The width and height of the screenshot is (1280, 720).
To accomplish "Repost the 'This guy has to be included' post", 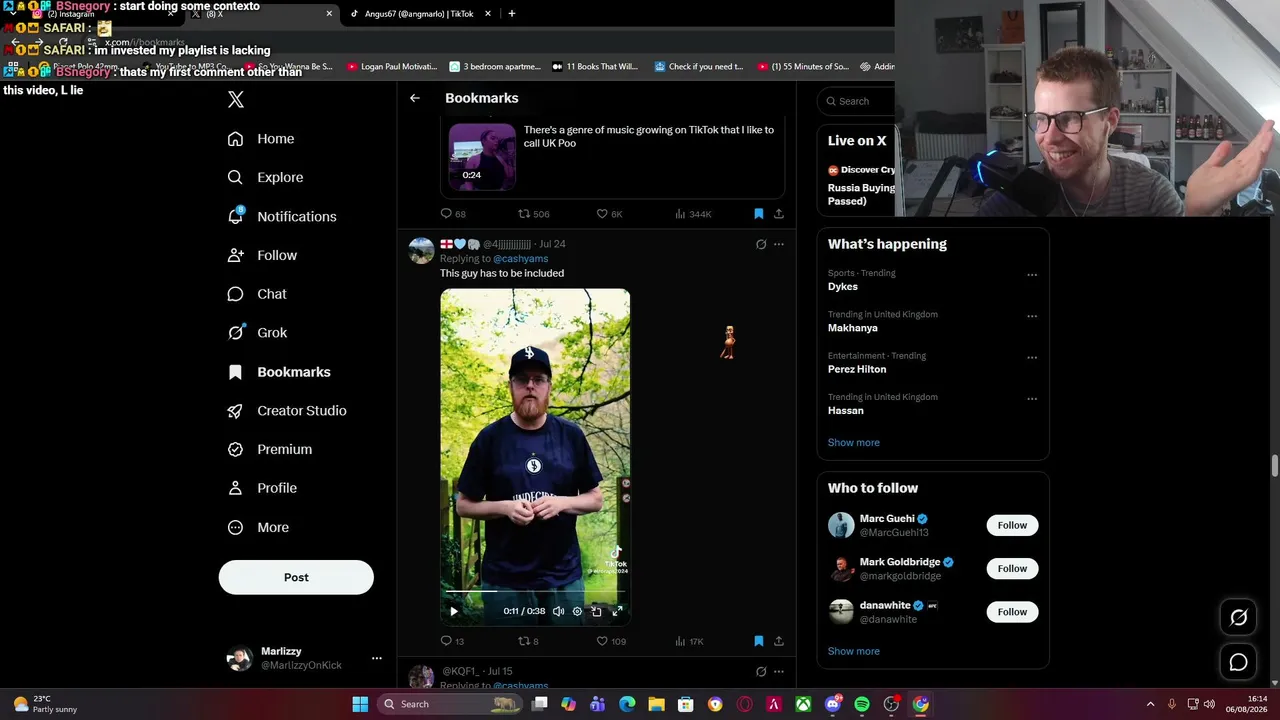I will [528, 641].
